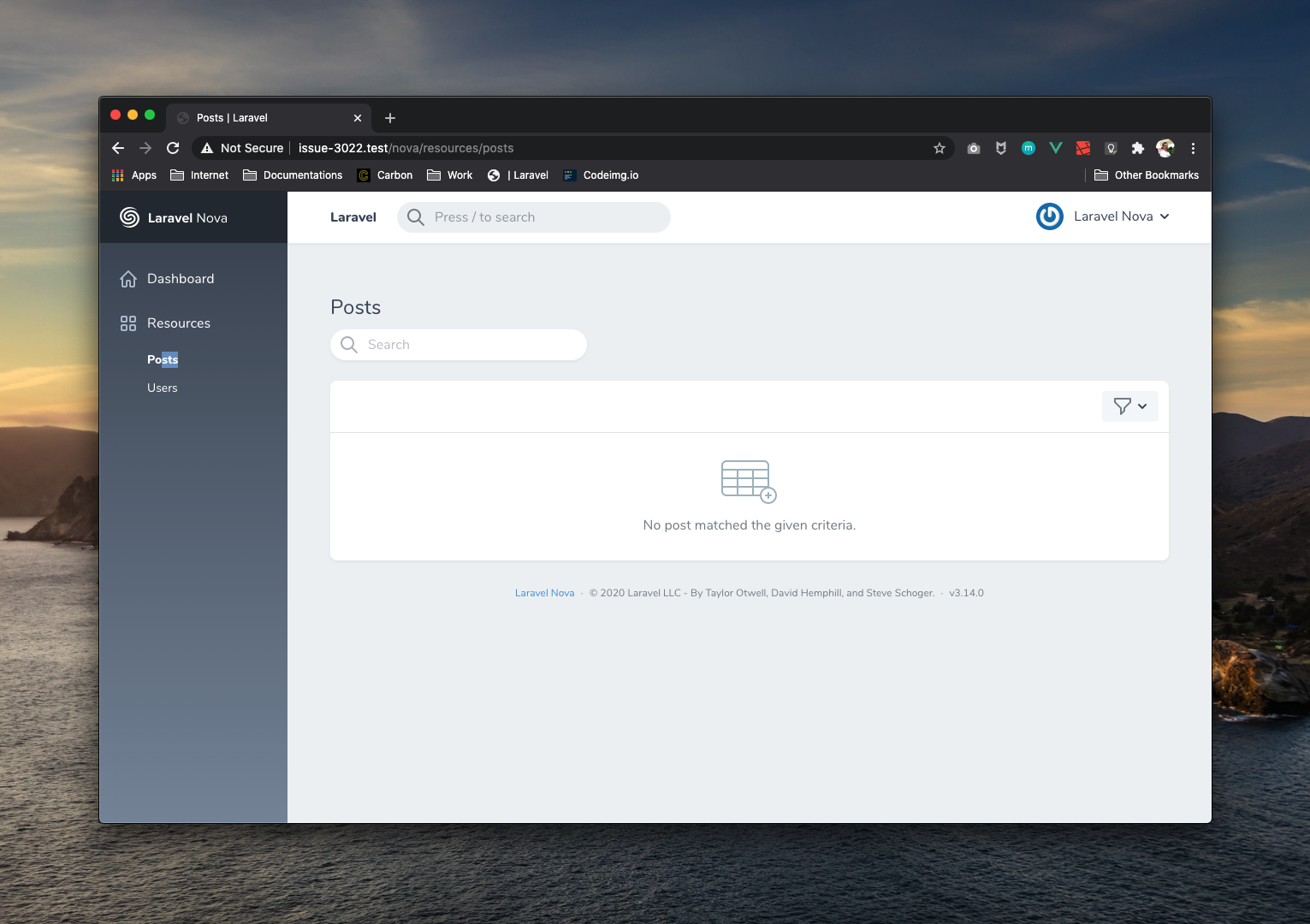
Task: Bookmark the page via the star icon
Action: click(939, 148)
